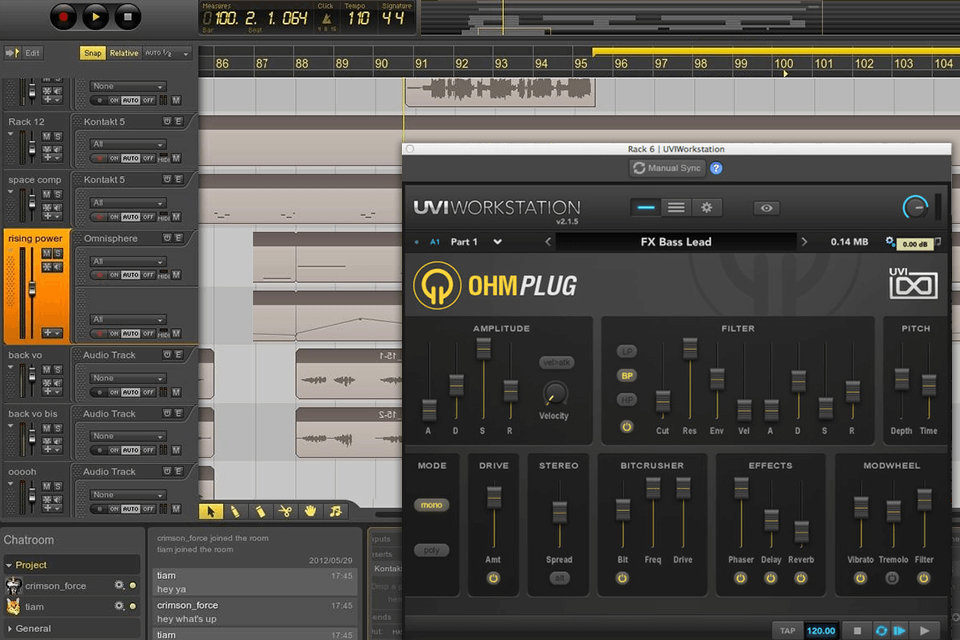The height and width of the screenshot is (640, 960).
Task: Select the HP filter type
Action: pyautogui.click(x=627, y=400)
